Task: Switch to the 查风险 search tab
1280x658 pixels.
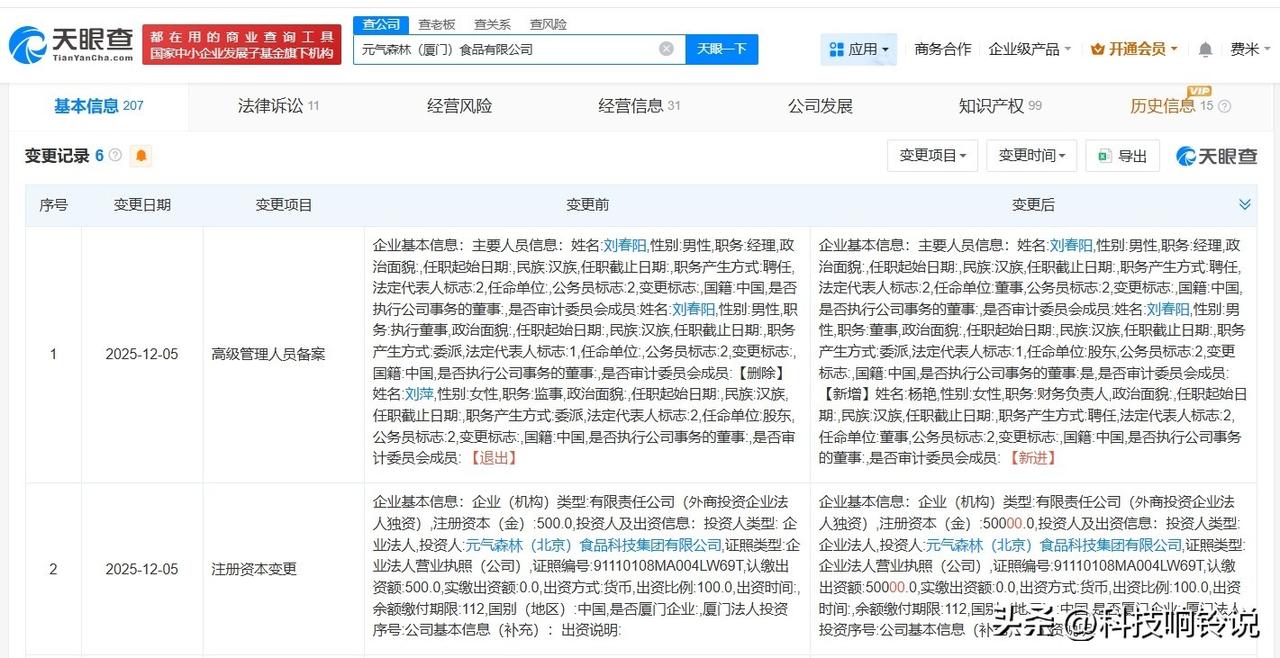Action: (548, 24)
